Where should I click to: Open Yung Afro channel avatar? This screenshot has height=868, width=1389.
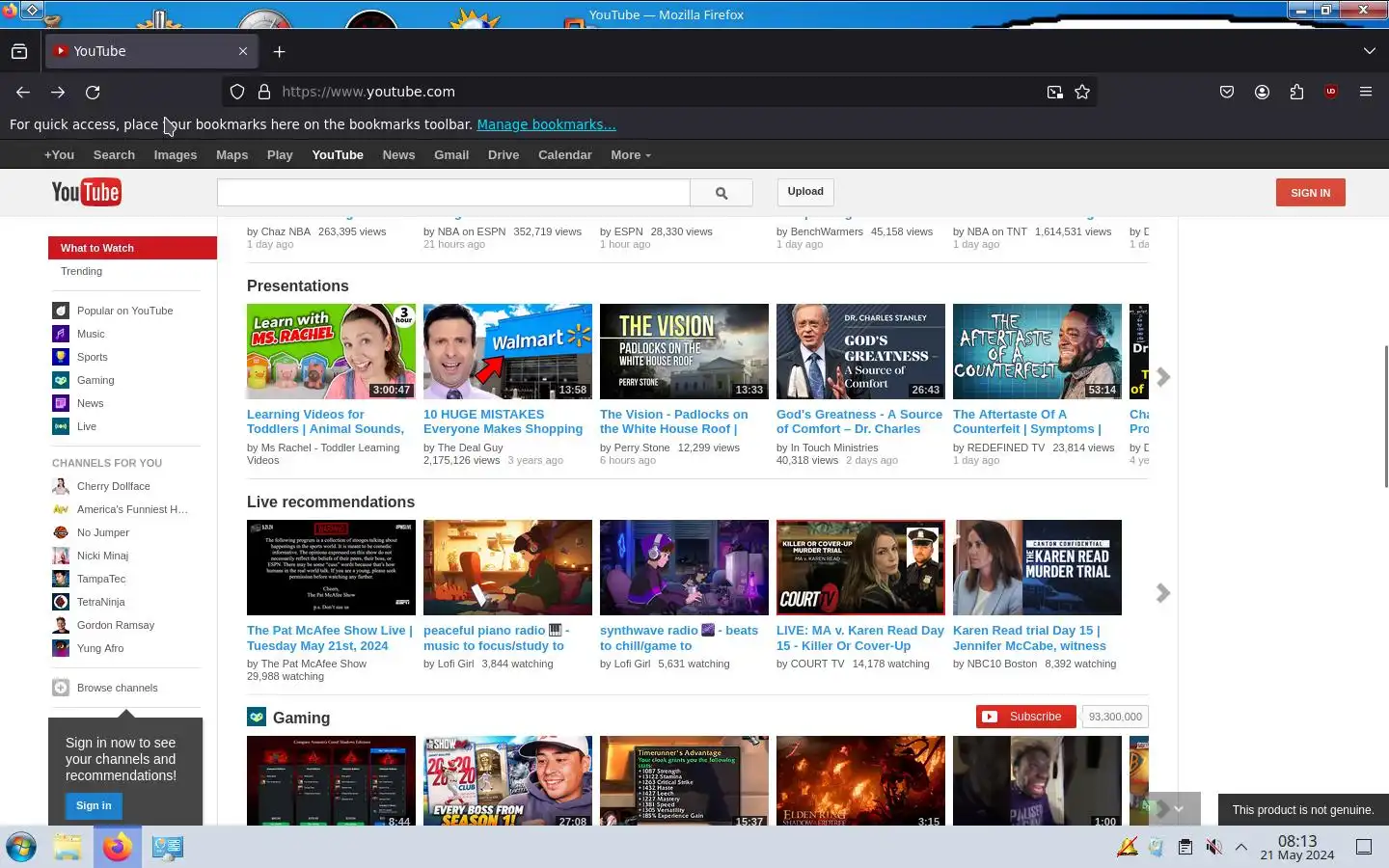click(x=61, y=648)
